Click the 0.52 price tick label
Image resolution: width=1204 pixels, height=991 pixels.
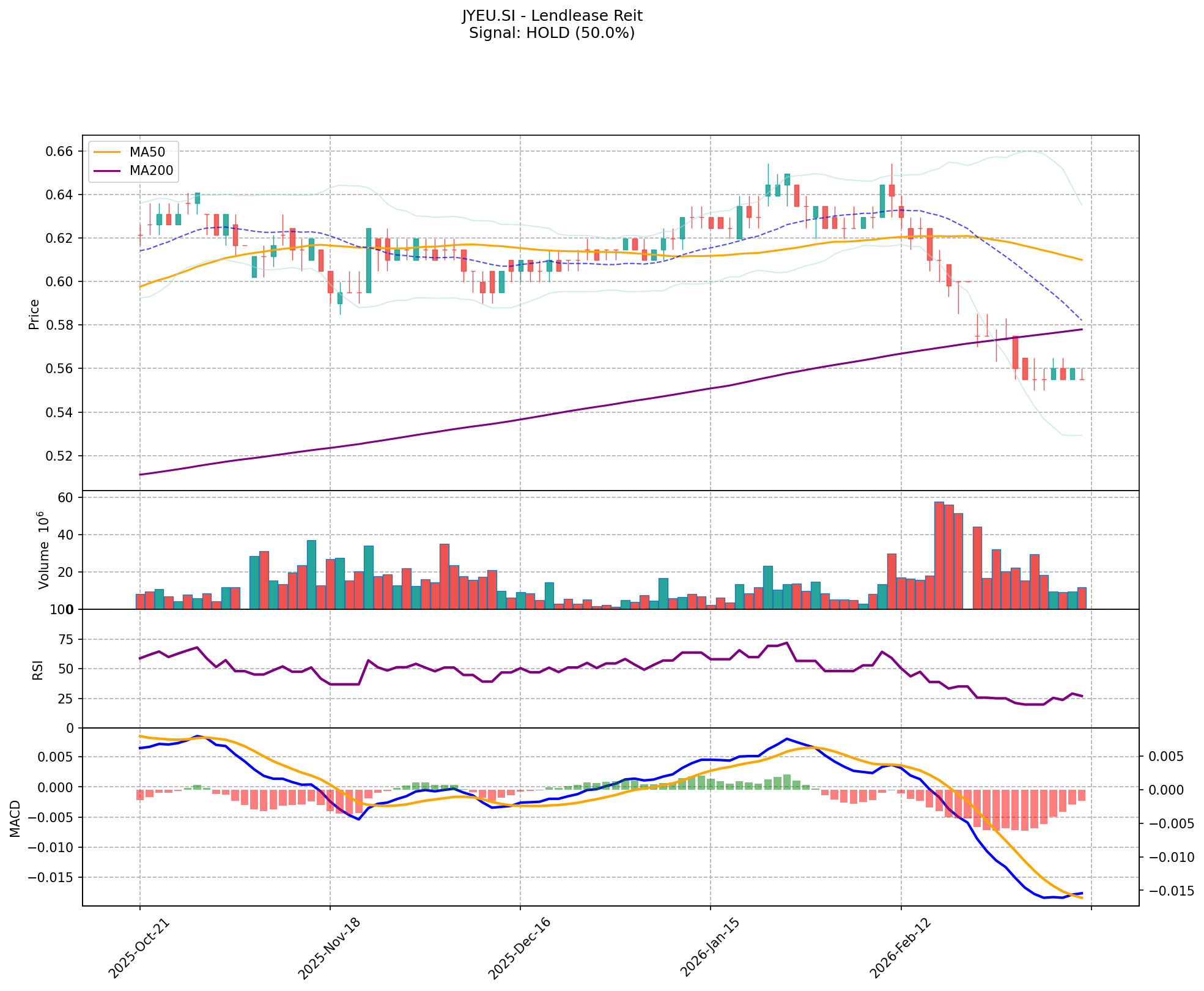coord(60,456)
